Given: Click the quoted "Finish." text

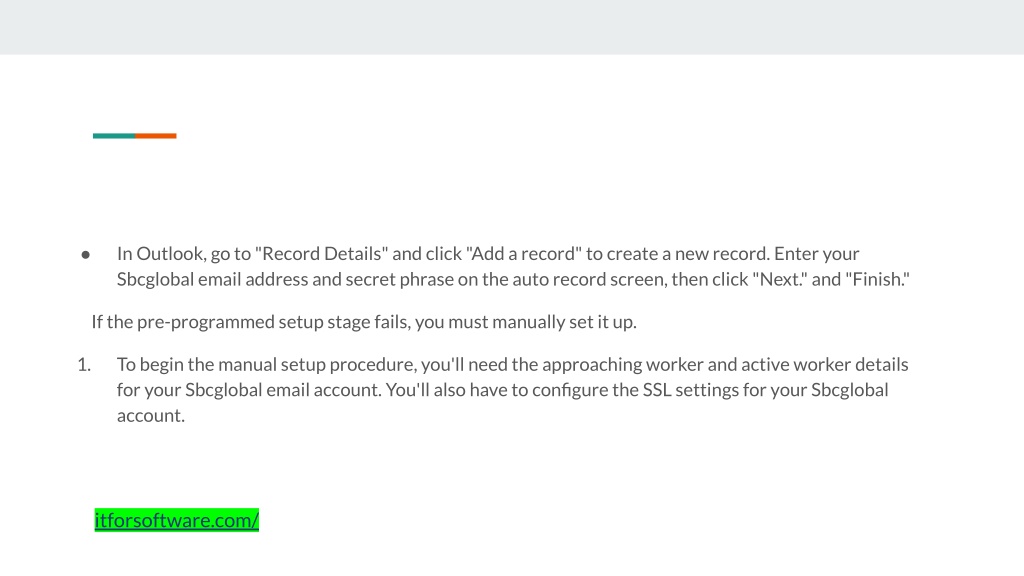Looking at the screenshot, I should [877, 280].
